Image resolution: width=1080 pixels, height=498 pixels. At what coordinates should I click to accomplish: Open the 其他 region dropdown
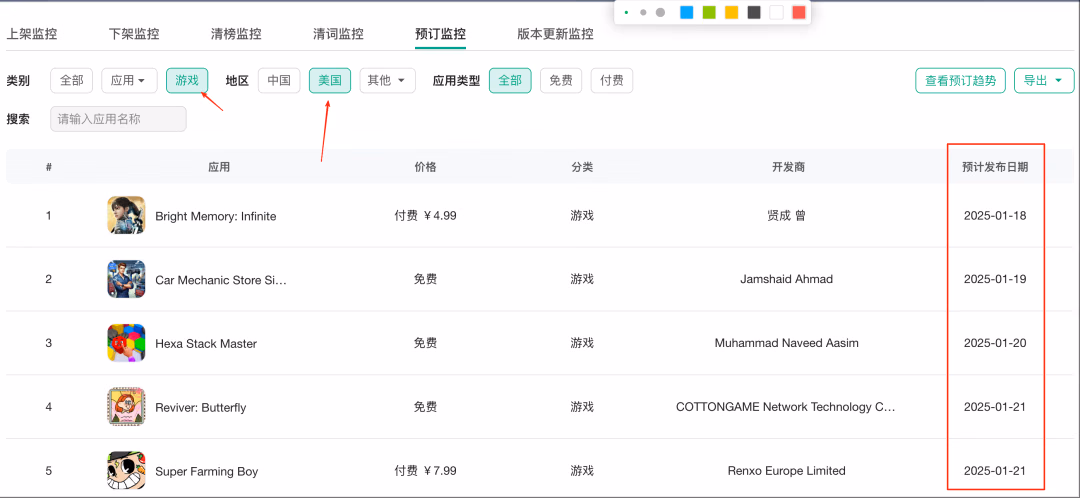387,81
